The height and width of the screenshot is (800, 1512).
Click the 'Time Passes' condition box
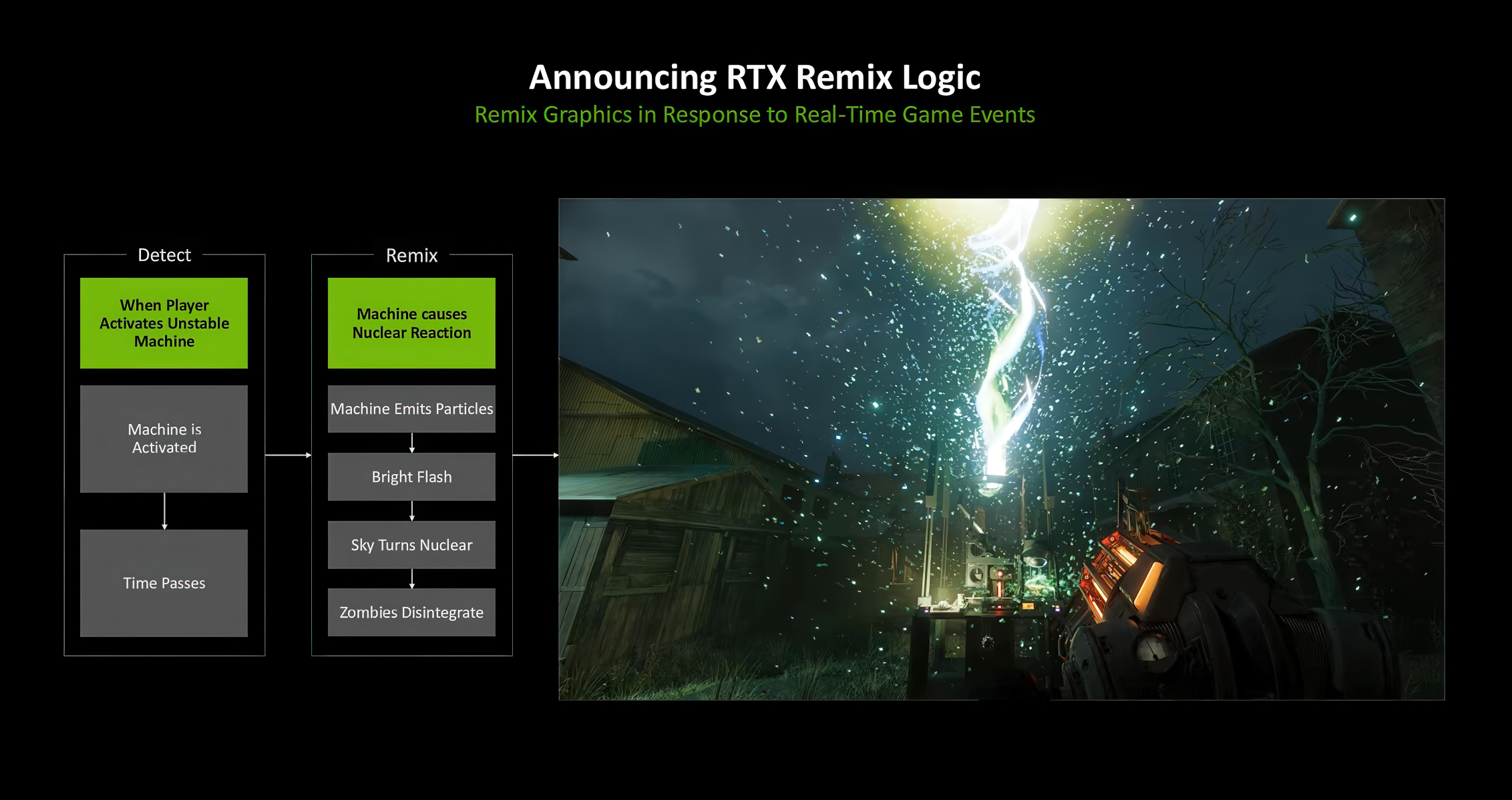coord(164,582)
